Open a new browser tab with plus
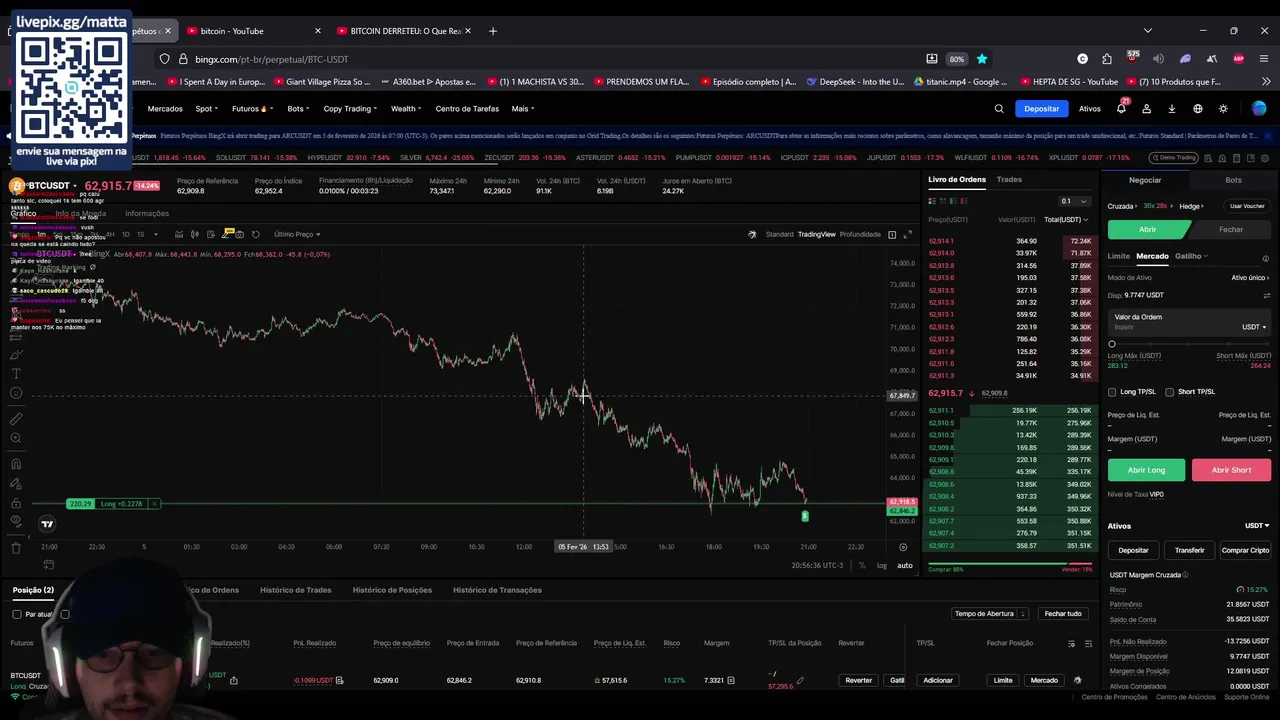The image size is (1280, 720). (x=492, y=31)
